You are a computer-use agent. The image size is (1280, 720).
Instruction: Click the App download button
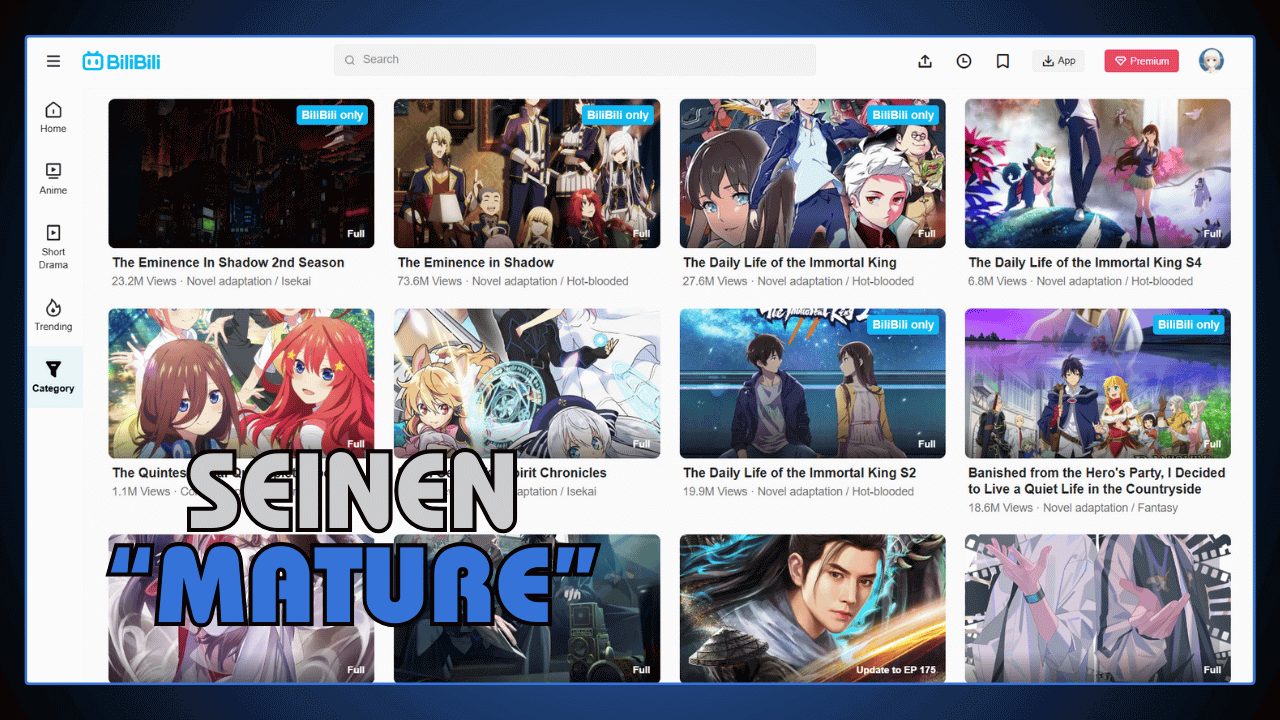tap(1058, 60)
